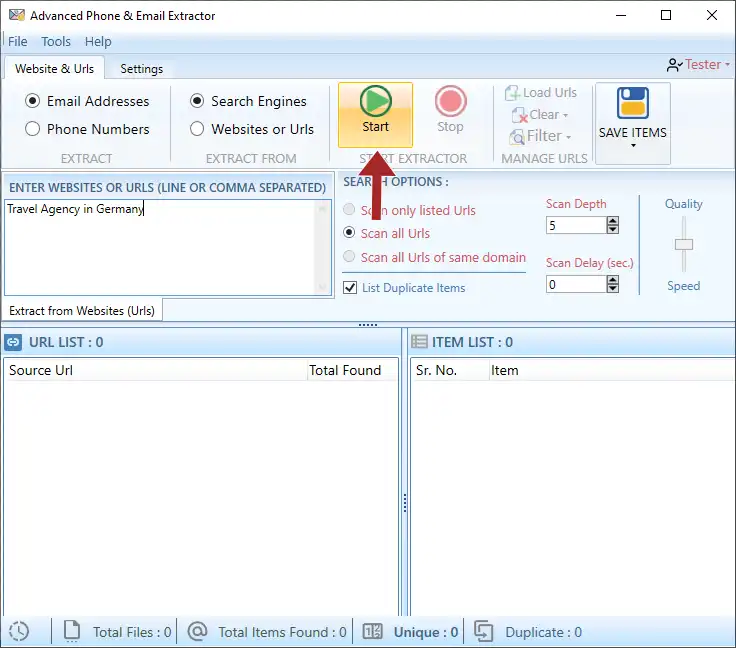
Task: Click the Item column header
Action: 612,370
